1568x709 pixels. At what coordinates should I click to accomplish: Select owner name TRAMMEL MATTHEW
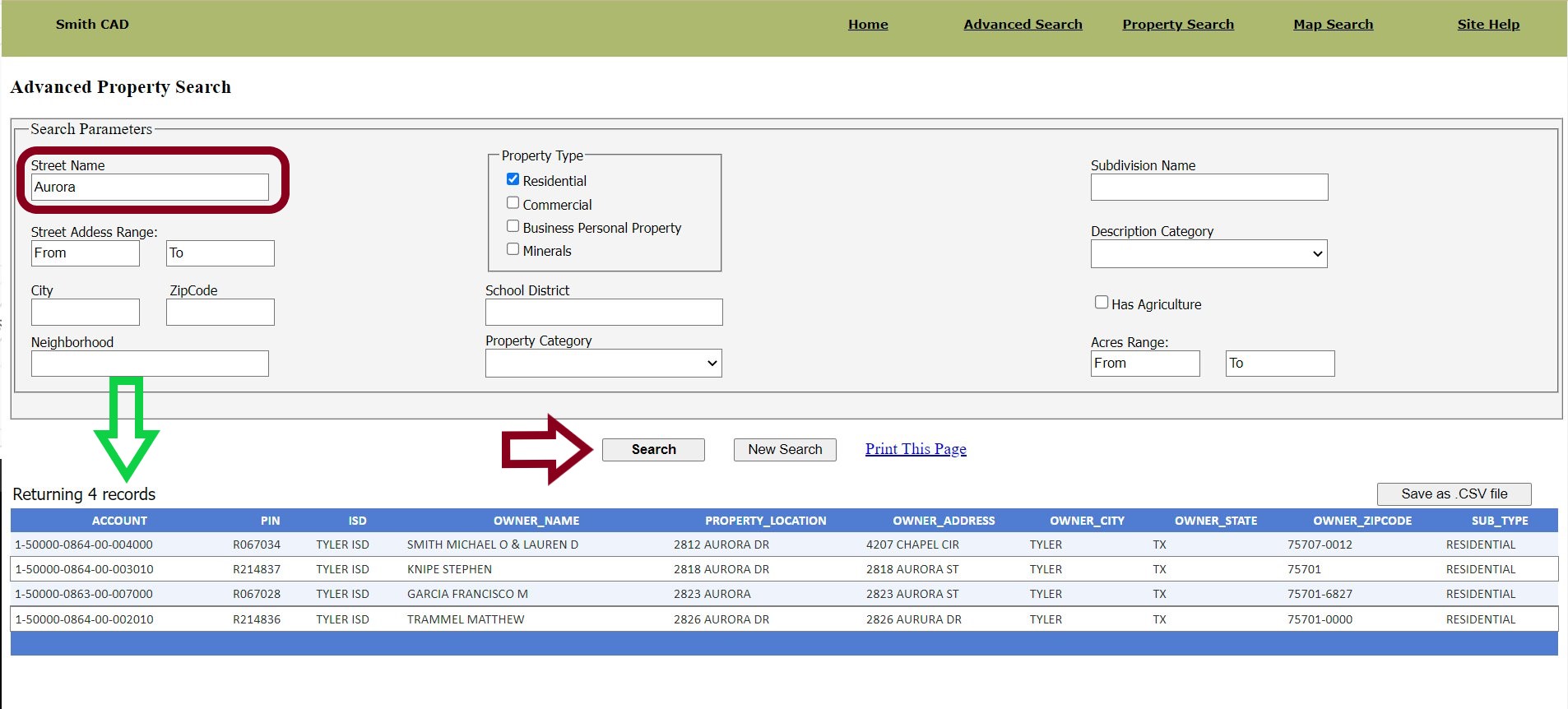466,619
